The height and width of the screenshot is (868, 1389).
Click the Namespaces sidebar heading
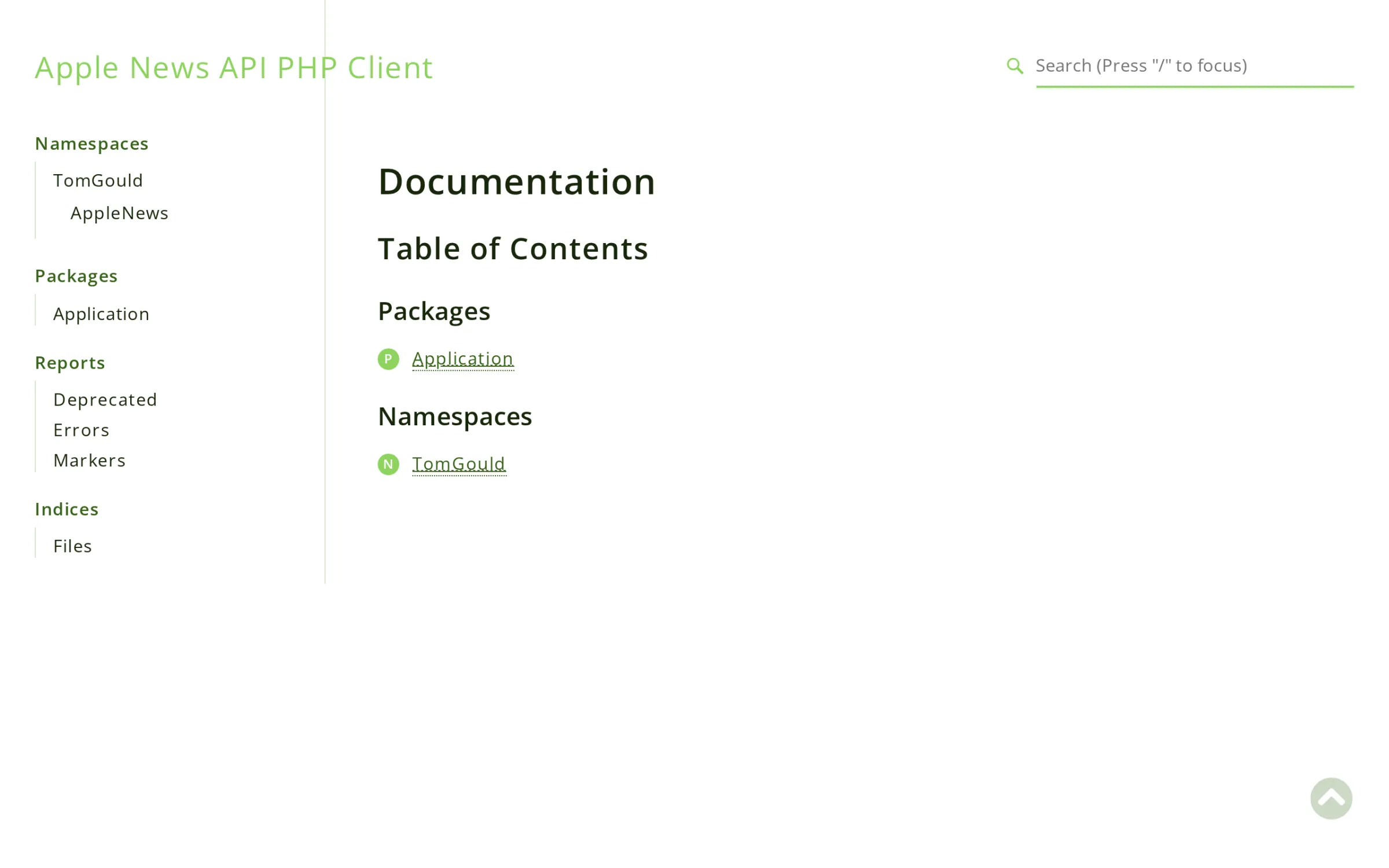91,144
